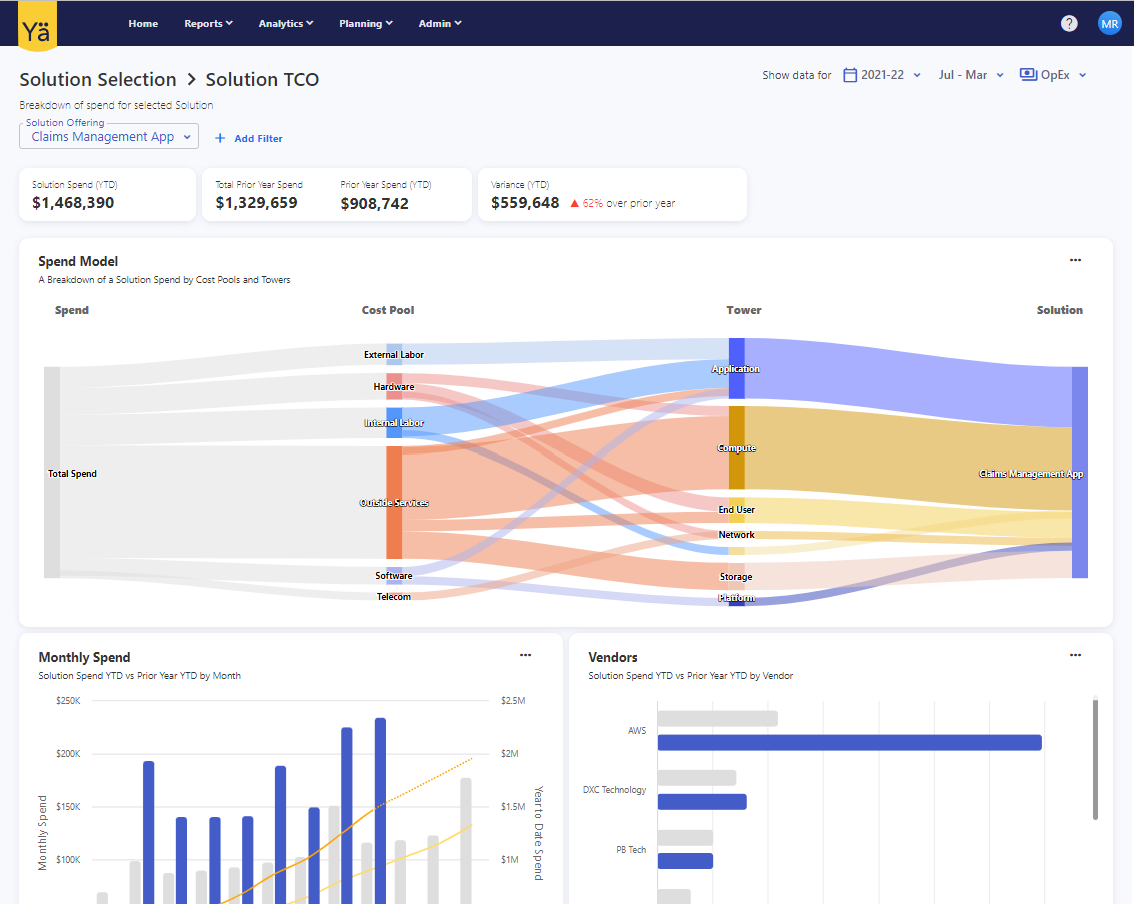Click the calendar icon beside 2021-22
This screenshot has width=1134, height=904.
tap(850, 75)
